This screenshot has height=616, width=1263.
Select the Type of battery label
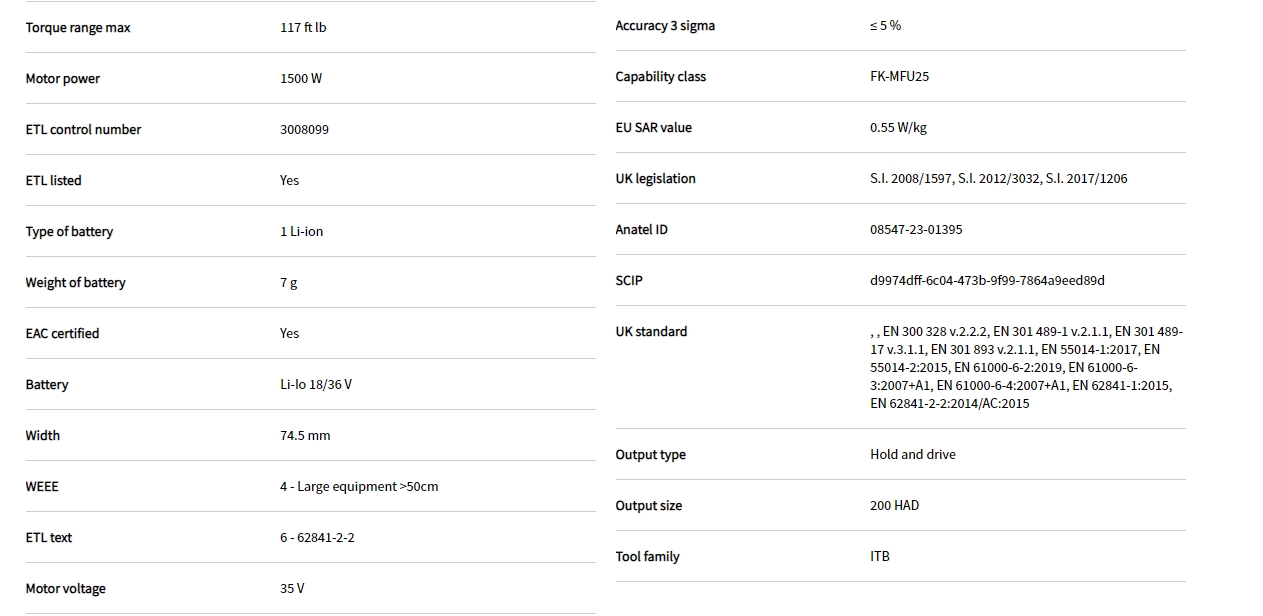69,232
